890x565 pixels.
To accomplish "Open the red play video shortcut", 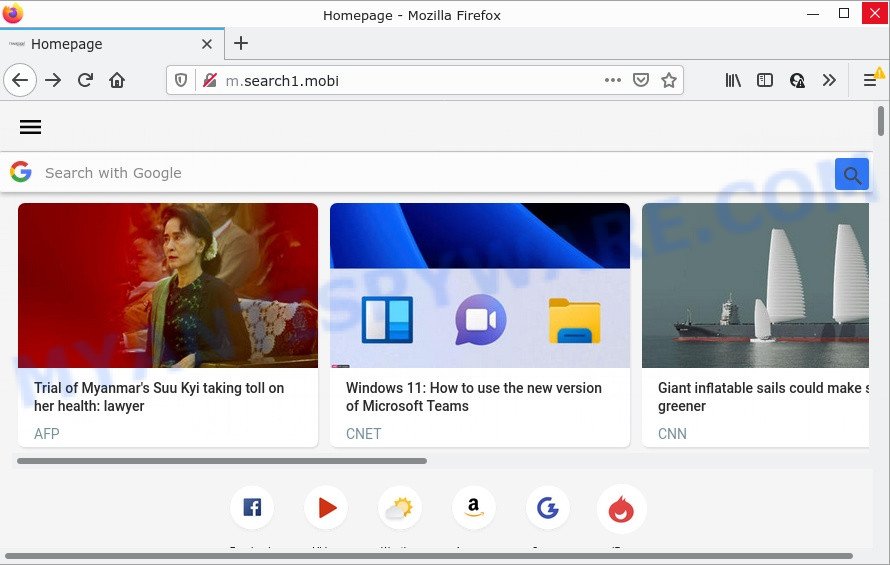I will 326,507.
